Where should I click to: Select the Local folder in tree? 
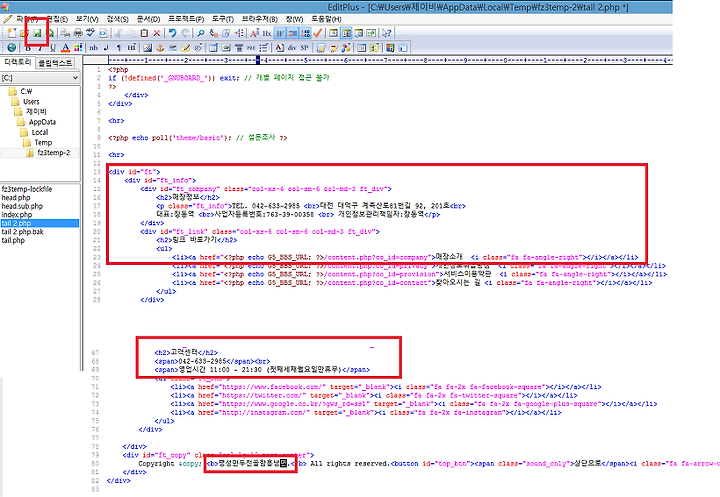(34, 132)
